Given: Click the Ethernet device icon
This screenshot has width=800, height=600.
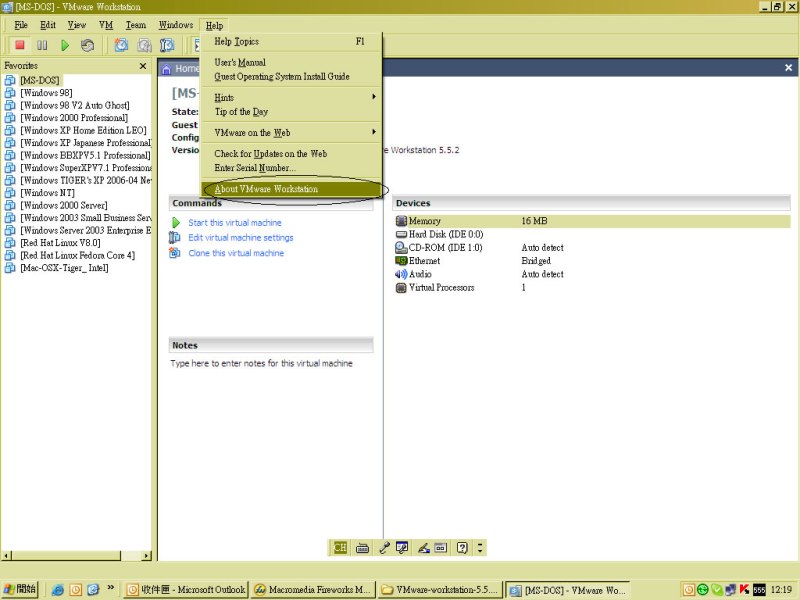Looking at the screenshot, I should click(401, 261).
